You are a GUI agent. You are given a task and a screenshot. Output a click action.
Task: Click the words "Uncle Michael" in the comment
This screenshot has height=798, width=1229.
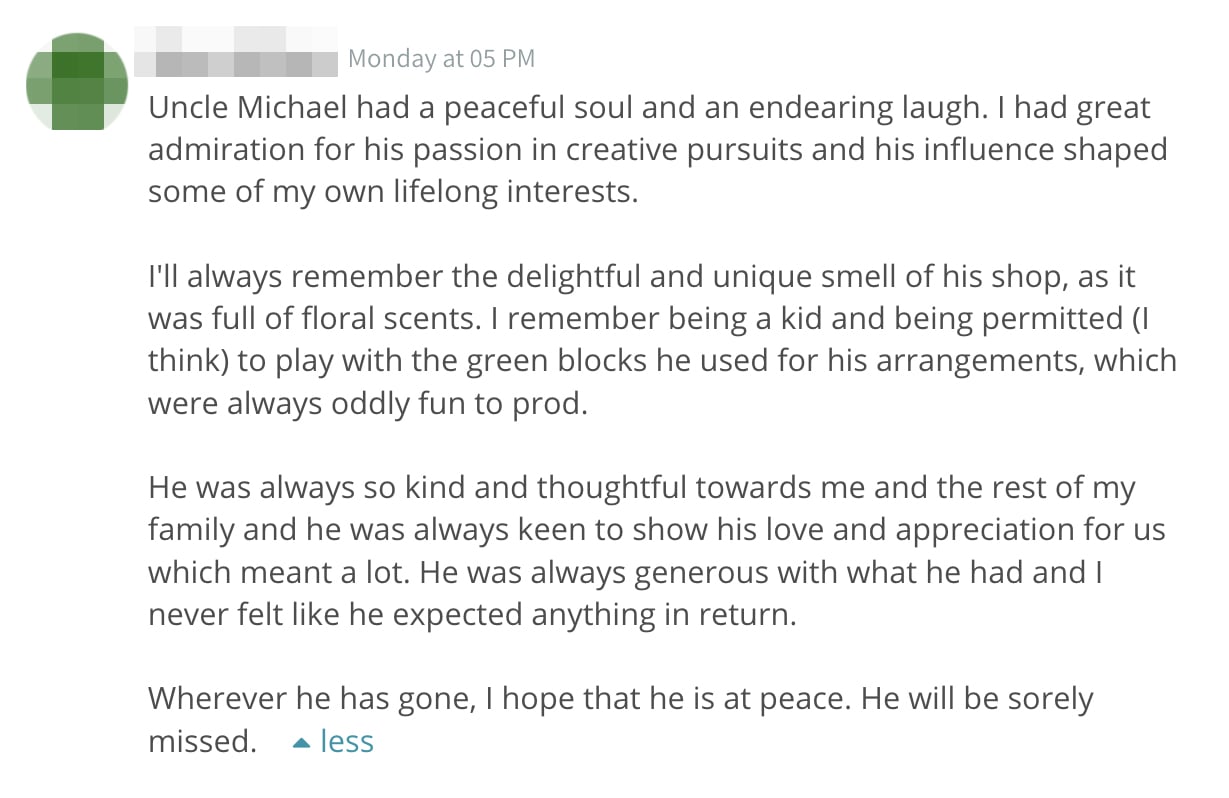(250, 107)
